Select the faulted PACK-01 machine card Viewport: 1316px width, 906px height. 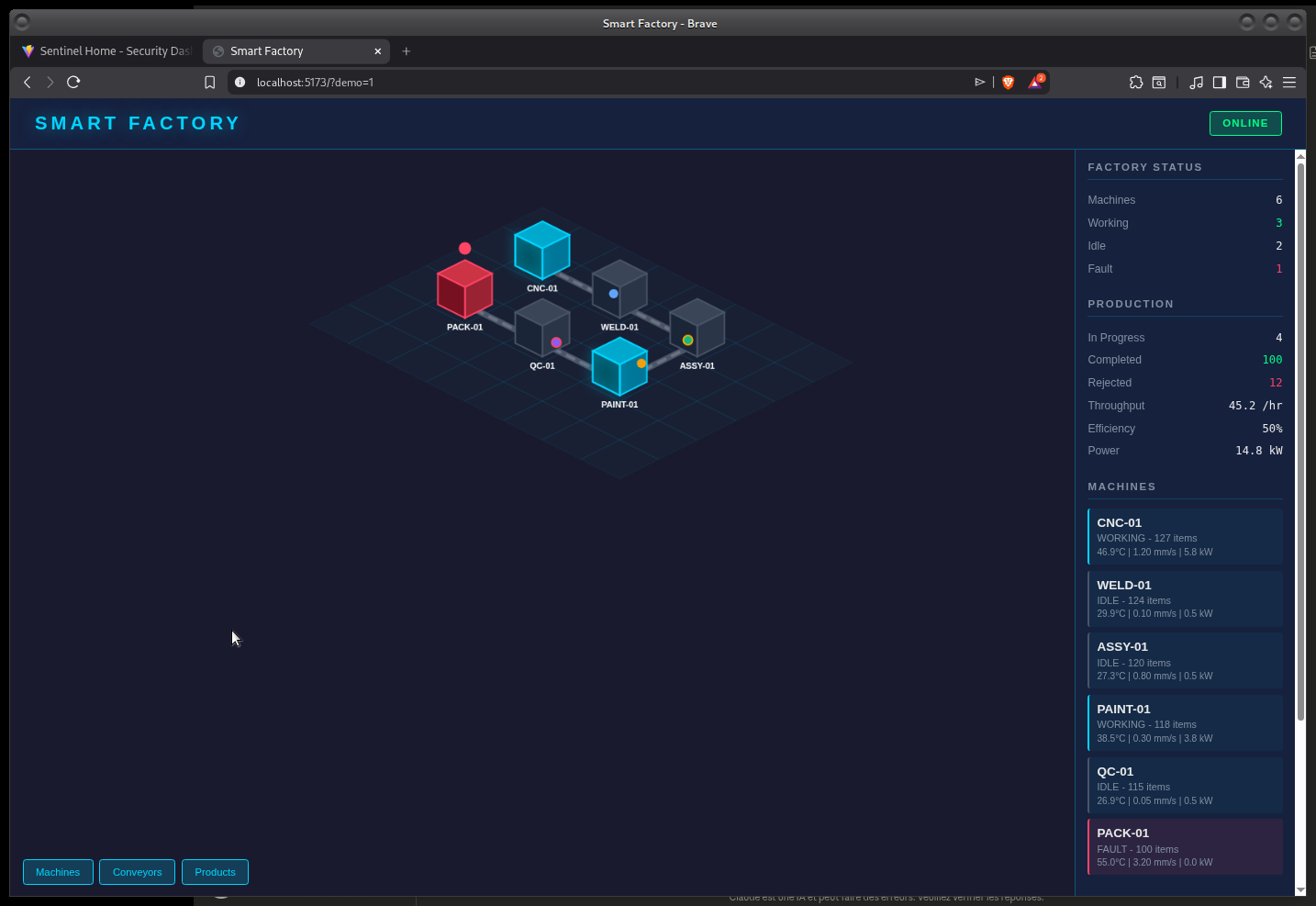[x=1184, y=847]
